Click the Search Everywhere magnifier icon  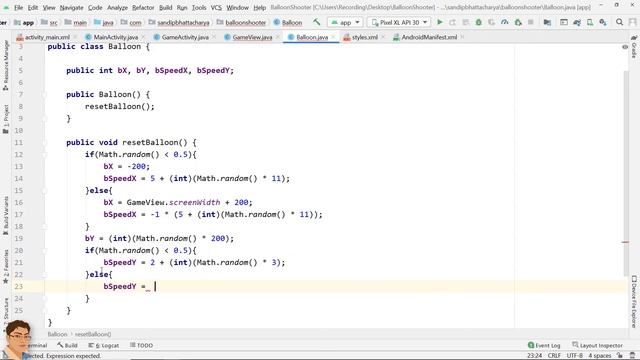(x=619, y=22)
